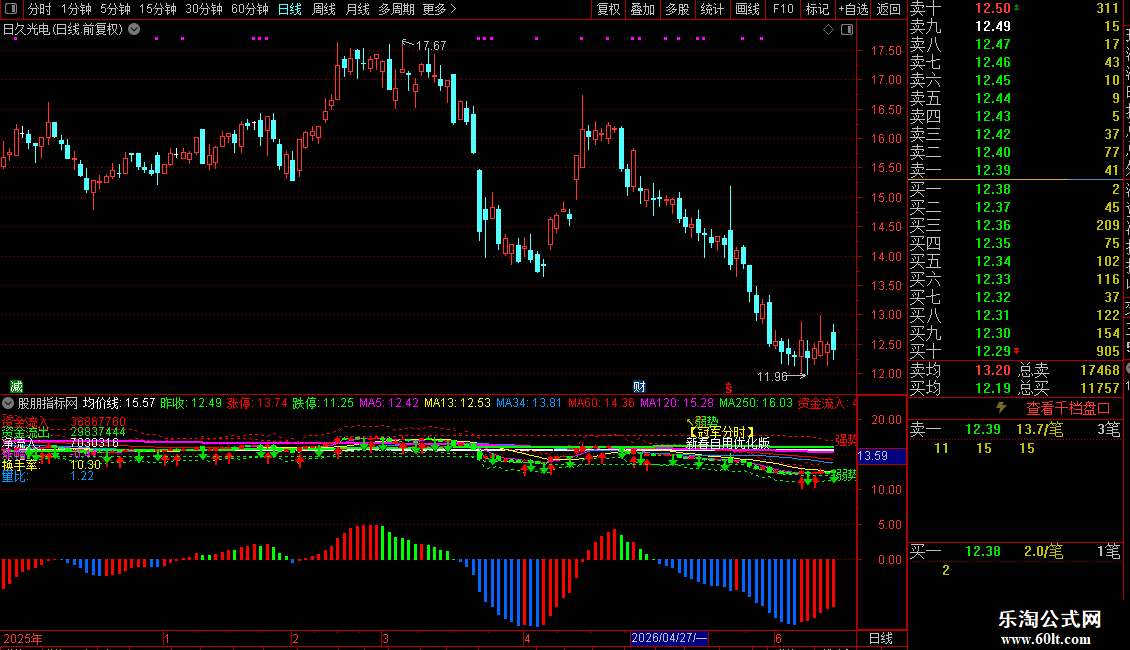Open the 统计 statistics tool
This screenshot has height=650, width=1130.
(x=712, y=9)
